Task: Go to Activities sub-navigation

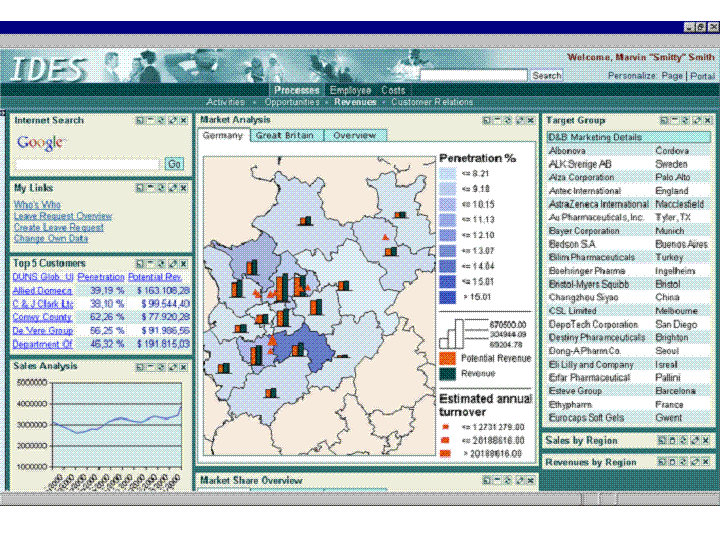Action: tap(225, 102)
